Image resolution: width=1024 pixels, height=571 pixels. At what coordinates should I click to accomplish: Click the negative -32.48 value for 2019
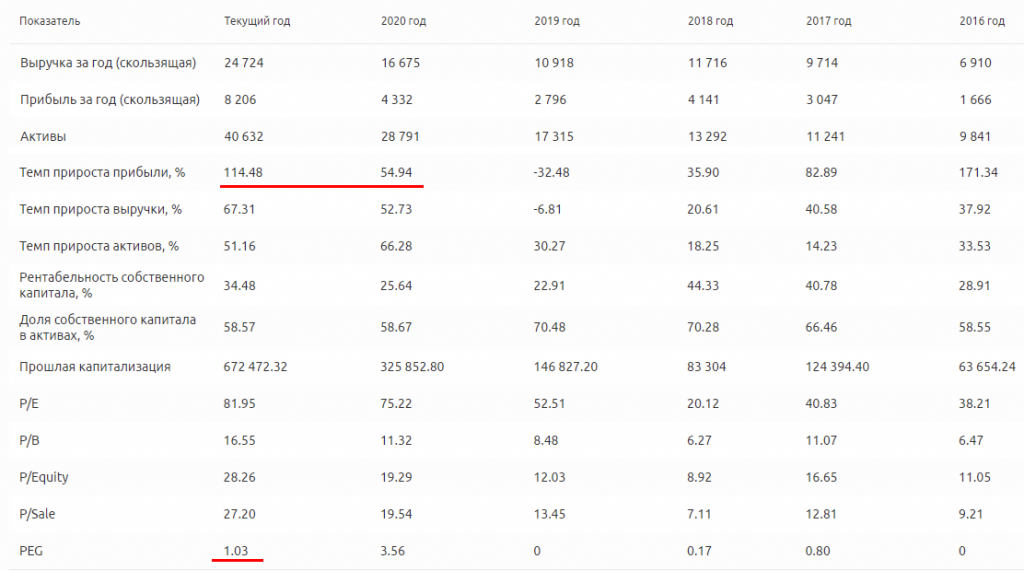(553, 173)
